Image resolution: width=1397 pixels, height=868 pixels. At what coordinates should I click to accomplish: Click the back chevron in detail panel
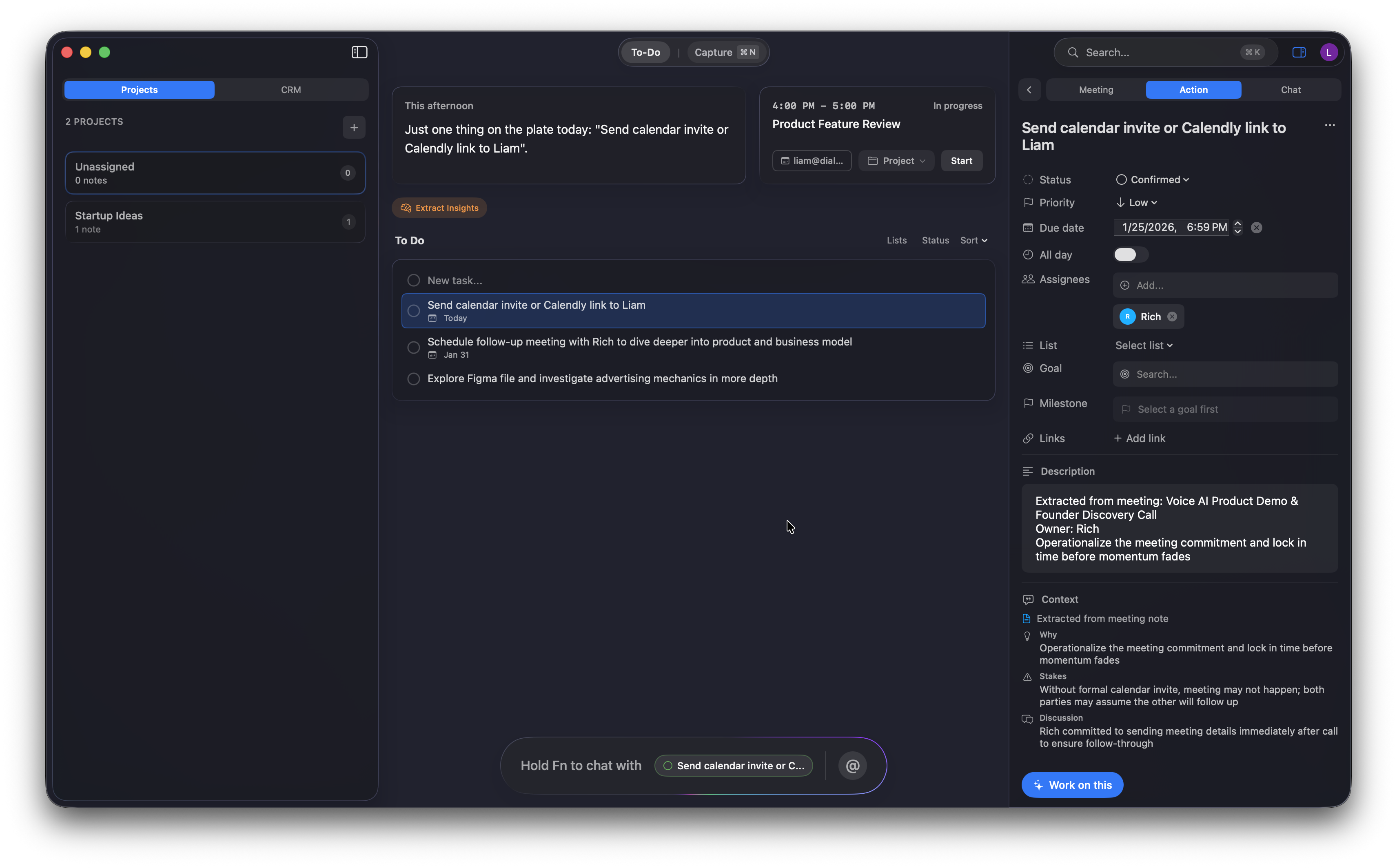pyautogui.click(x=1029, y=90)
